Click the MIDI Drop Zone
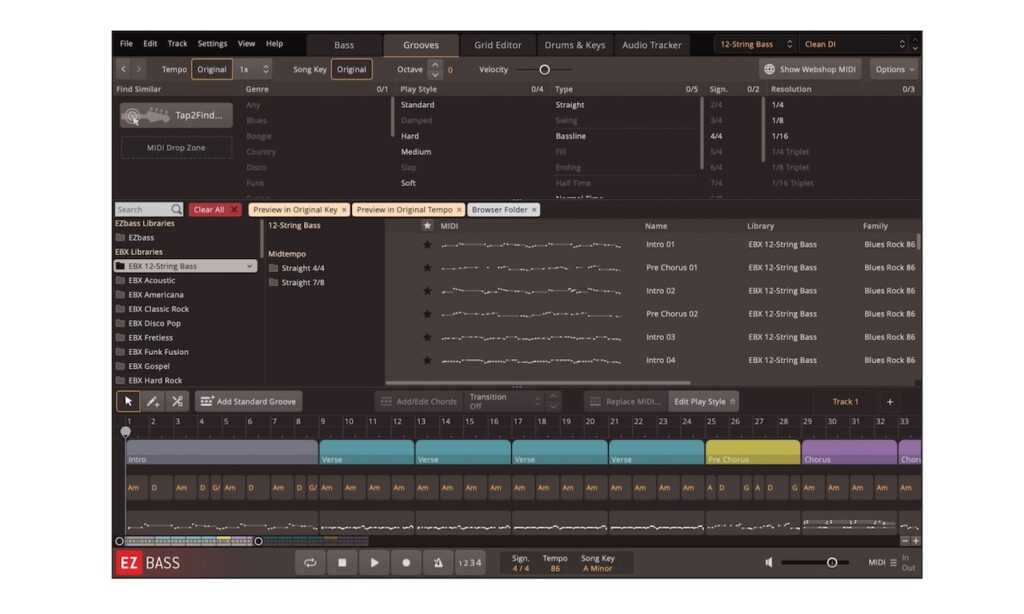This screenshot has width=1024, height=614. (176, 148)
